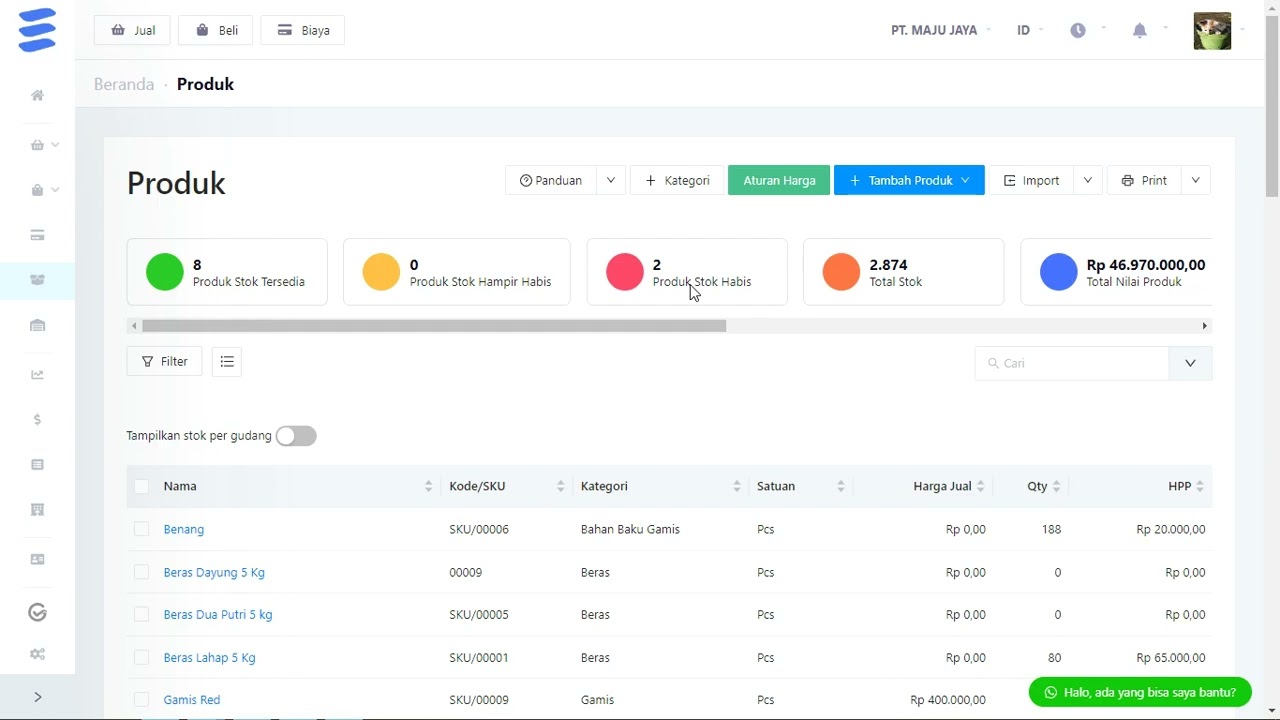The width and height of the screenshot is (1280, 720).
Task: Open the Import dropdown arrow
Action: pyautogui.click(x=1088, y=181)
